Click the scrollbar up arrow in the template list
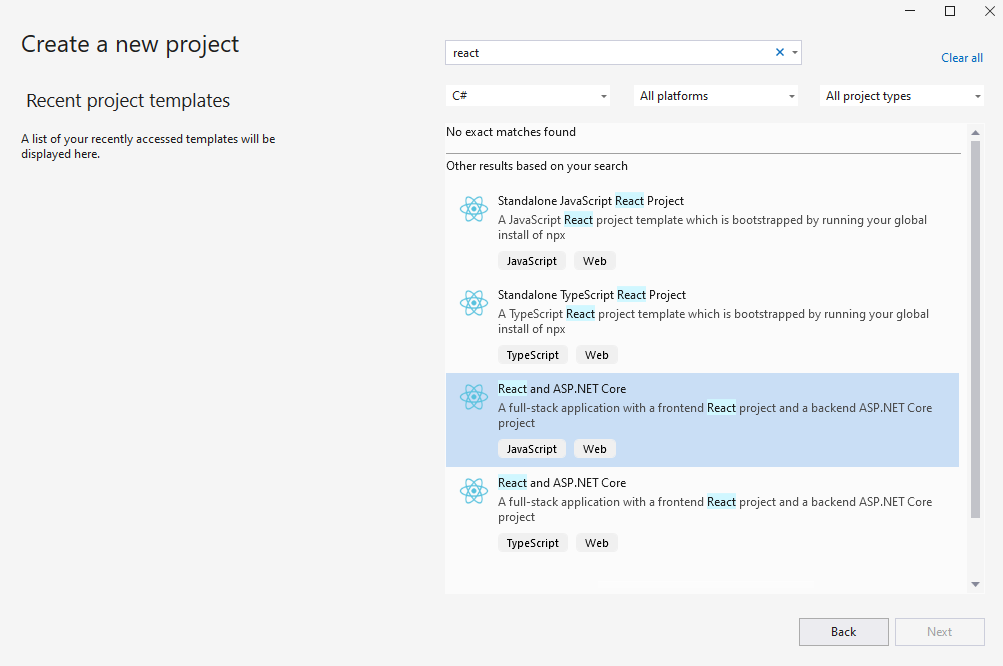The width and height of the screenshot is (1003, 666). (x=975, y=132)
